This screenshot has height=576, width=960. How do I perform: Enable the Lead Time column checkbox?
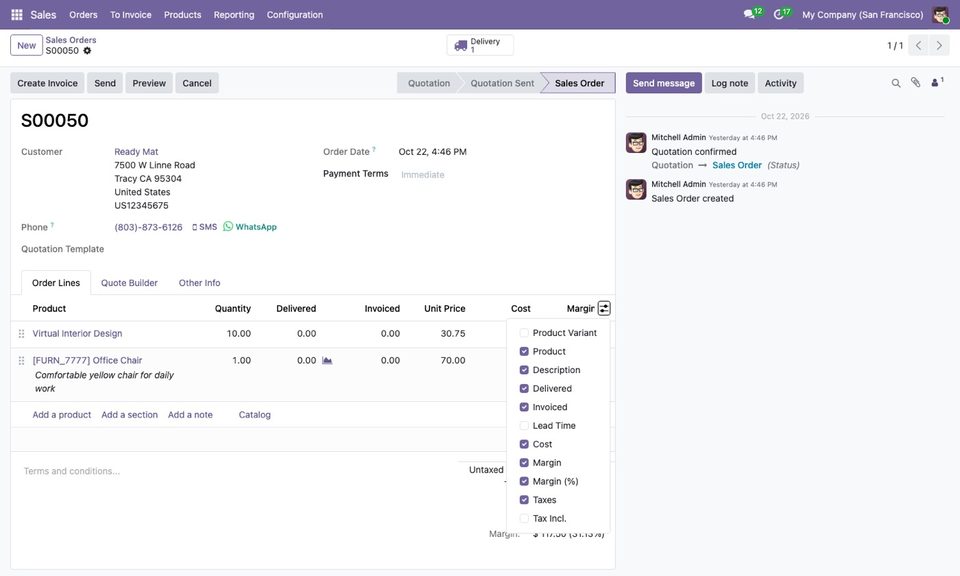(524, 425)
